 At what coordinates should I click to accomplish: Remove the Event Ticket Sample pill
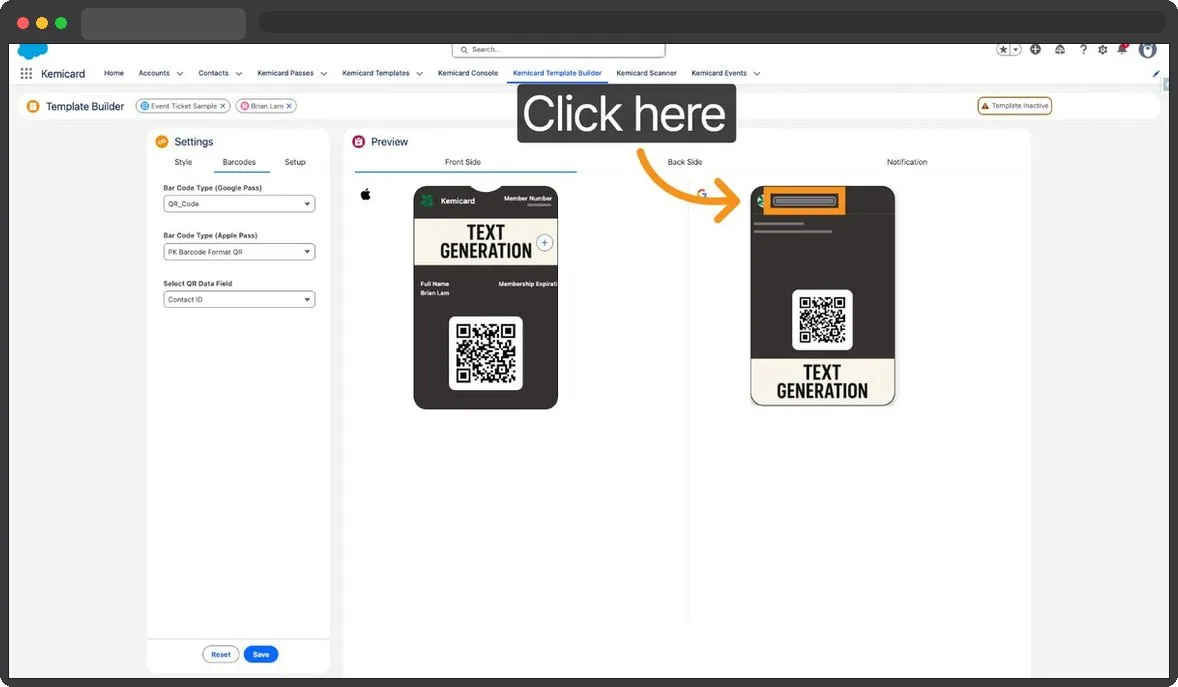[x=223, y=106]
